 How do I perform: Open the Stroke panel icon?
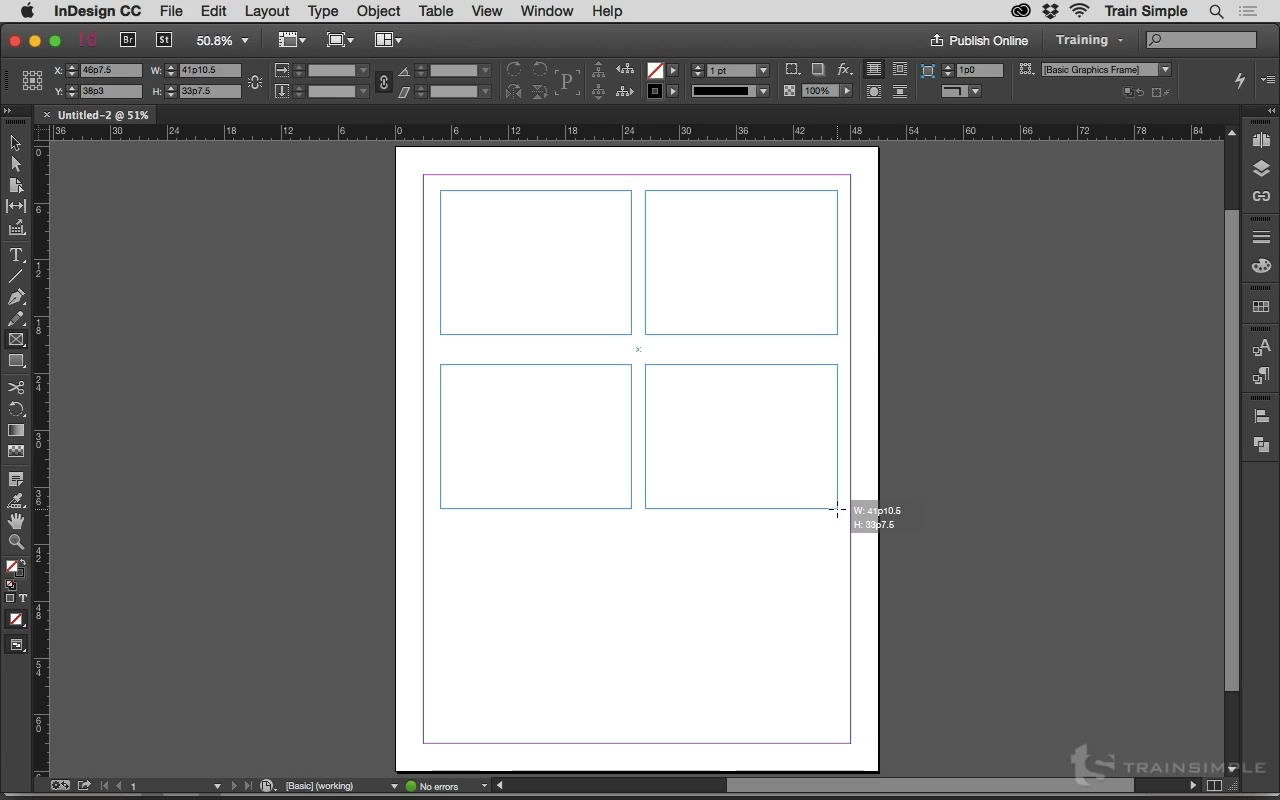pyautogui.click(x=1261, y=237)
